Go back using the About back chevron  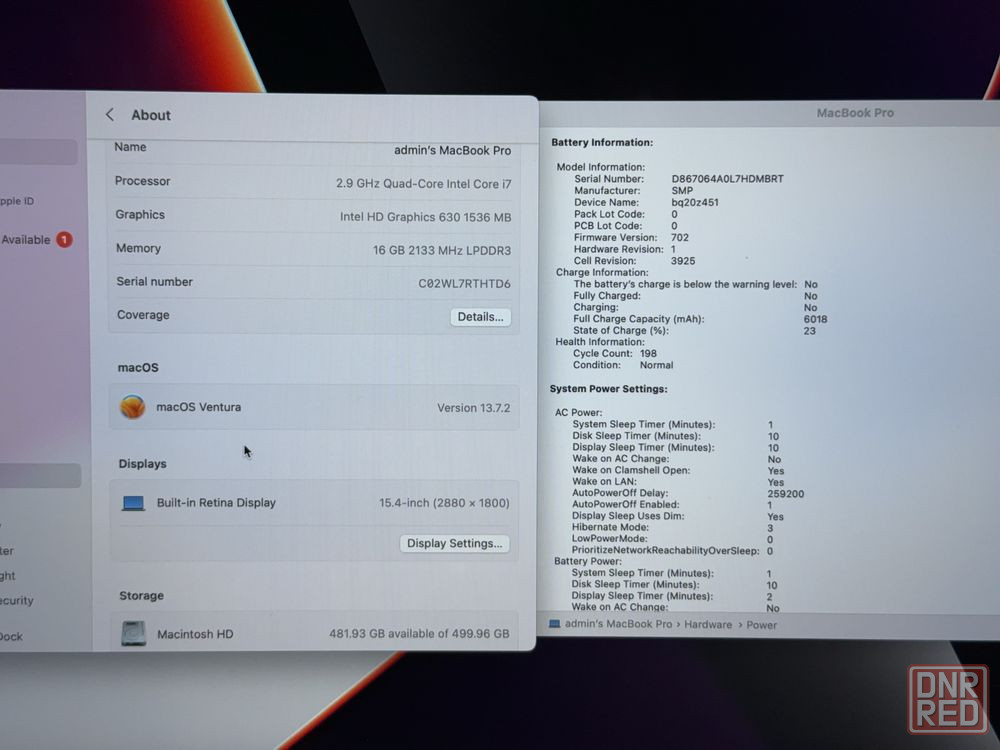pyautogui.click(x=110, y=115)
